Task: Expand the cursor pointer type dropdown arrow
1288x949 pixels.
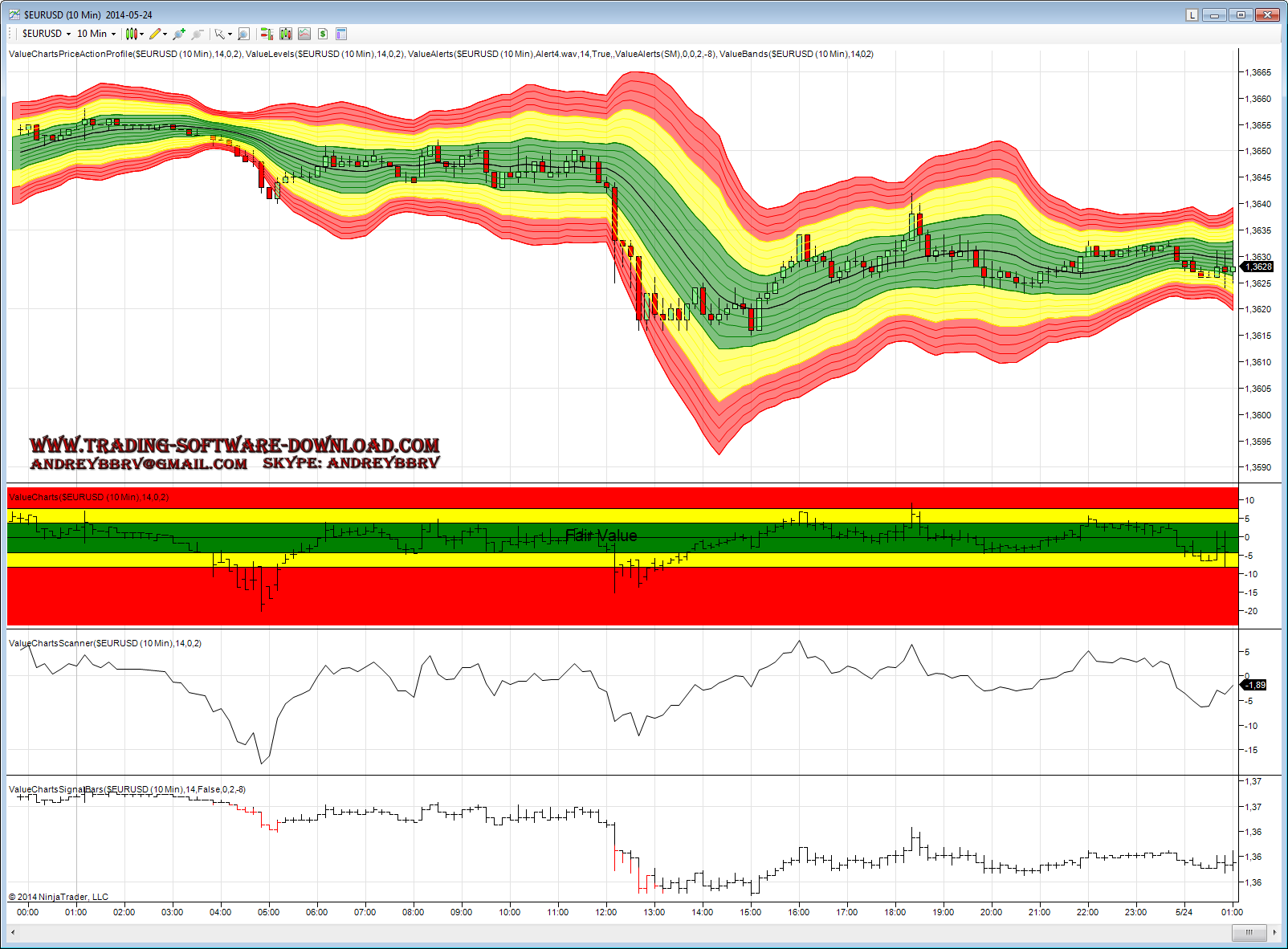Action: (230, 34)
